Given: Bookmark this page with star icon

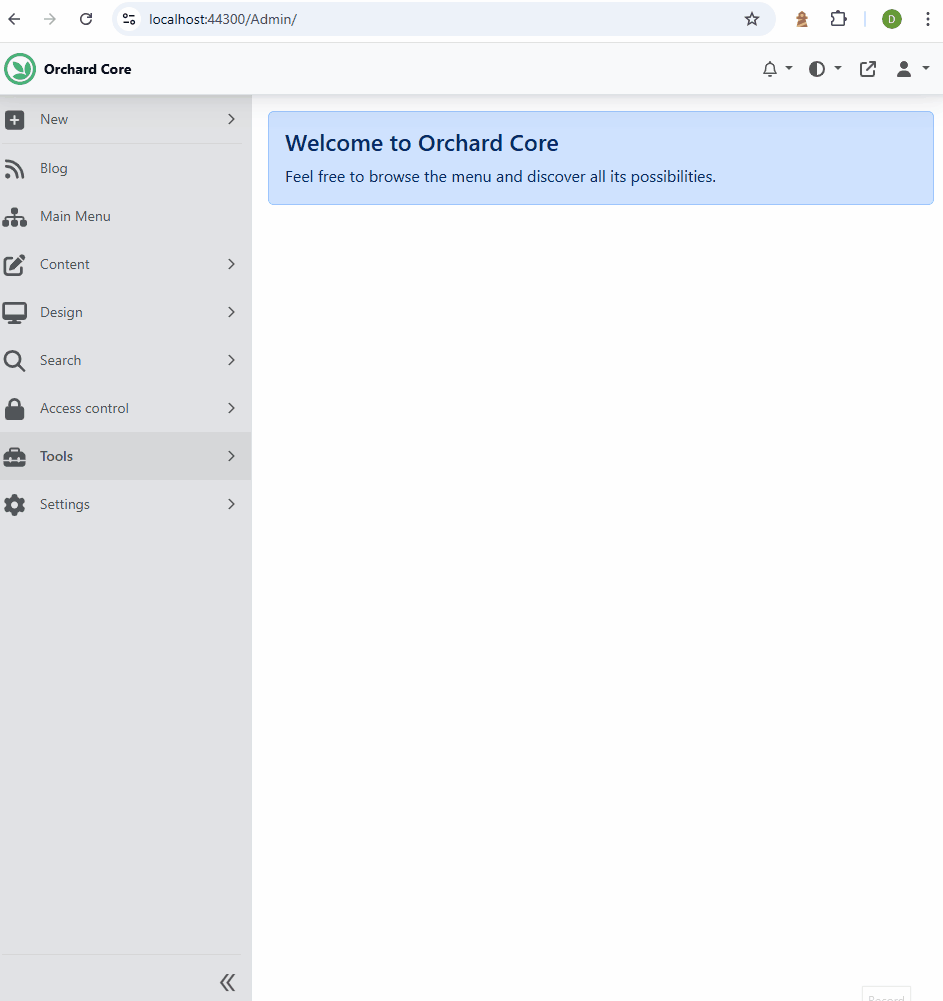Looking at the screenshot, I should click(752, 19).
